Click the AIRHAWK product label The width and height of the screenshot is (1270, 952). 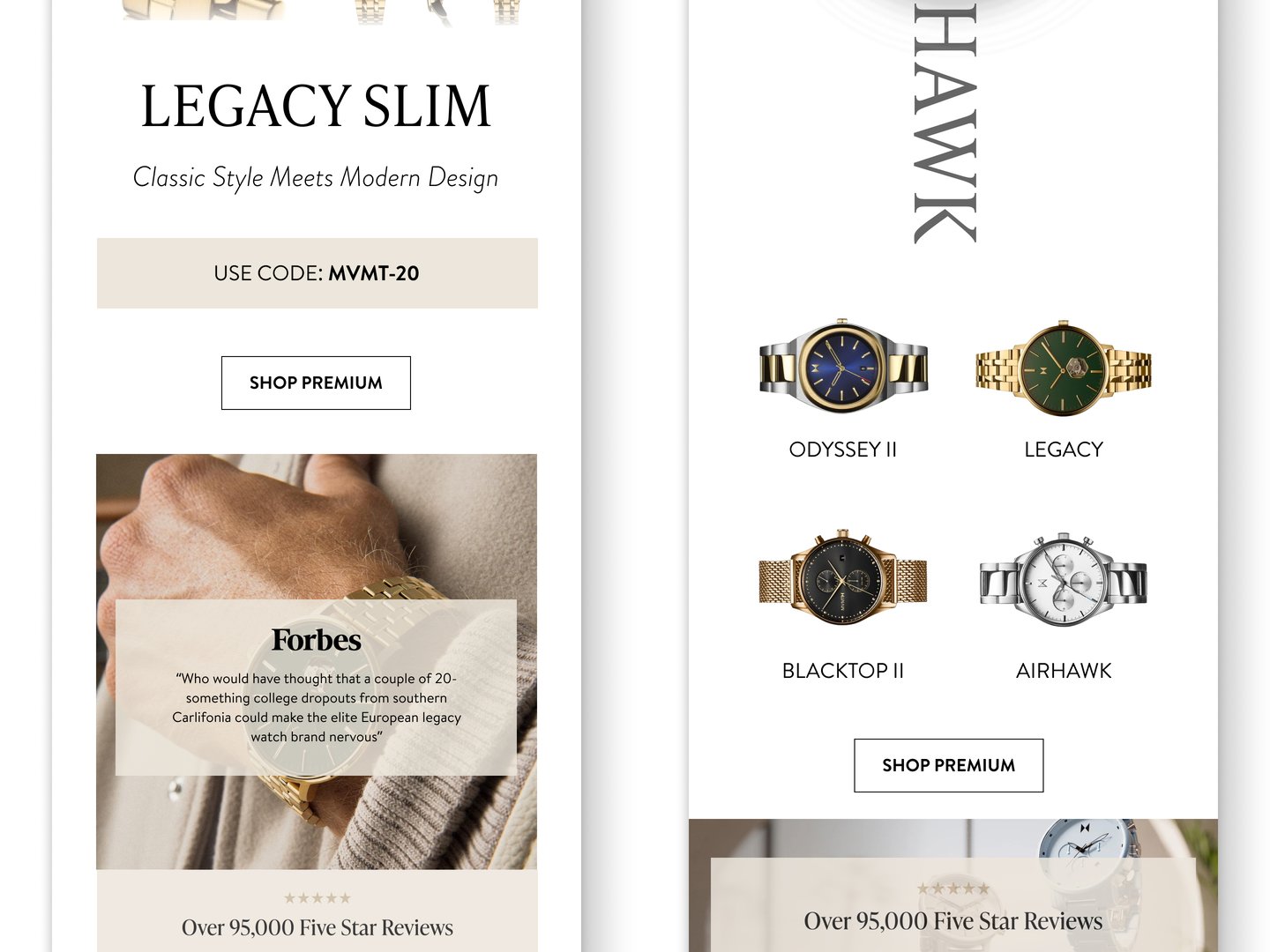coord(1064,671)
